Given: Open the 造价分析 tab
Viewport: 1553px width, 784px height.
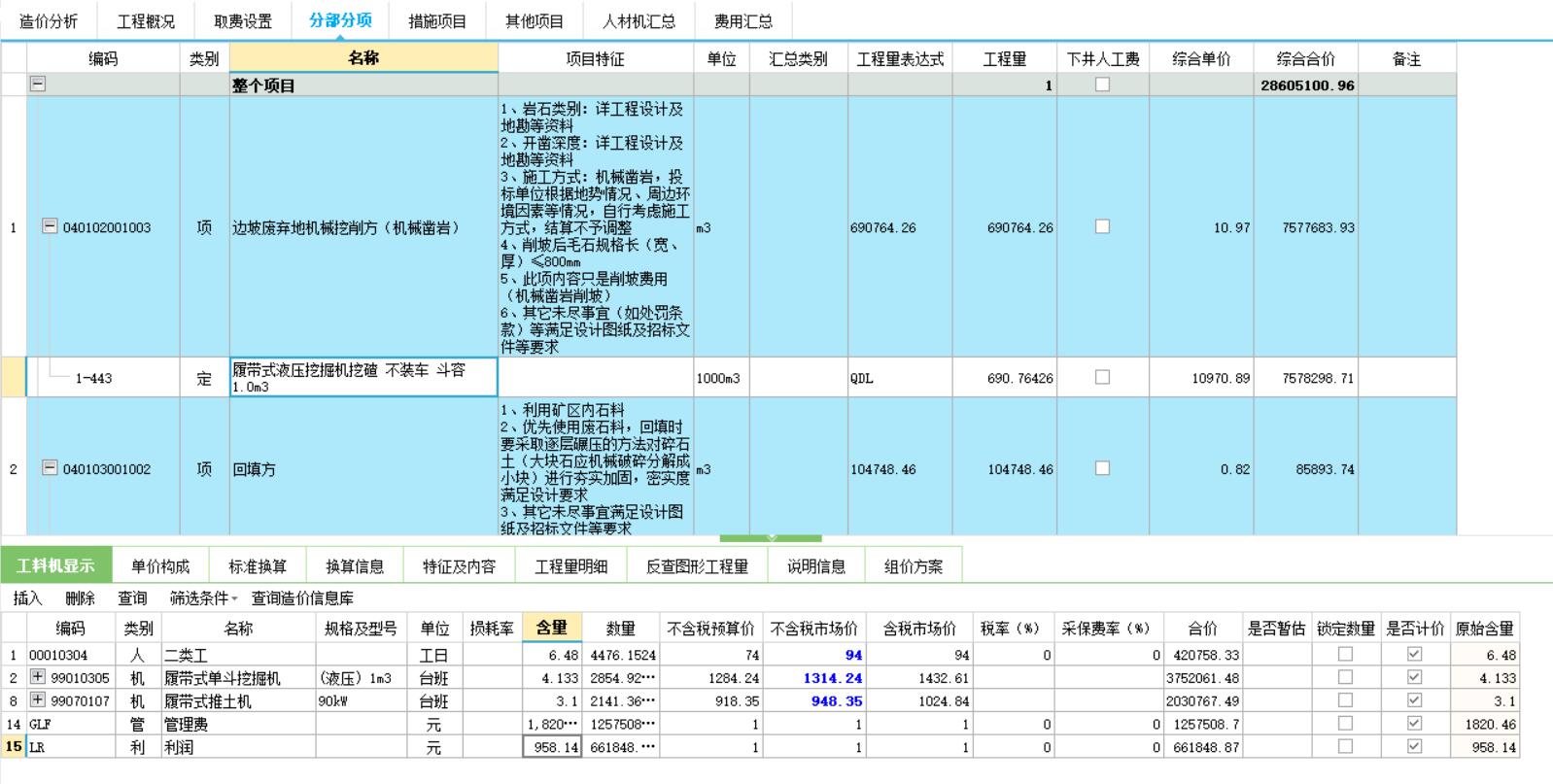Looking at the screenshot, I should [49, 21].
